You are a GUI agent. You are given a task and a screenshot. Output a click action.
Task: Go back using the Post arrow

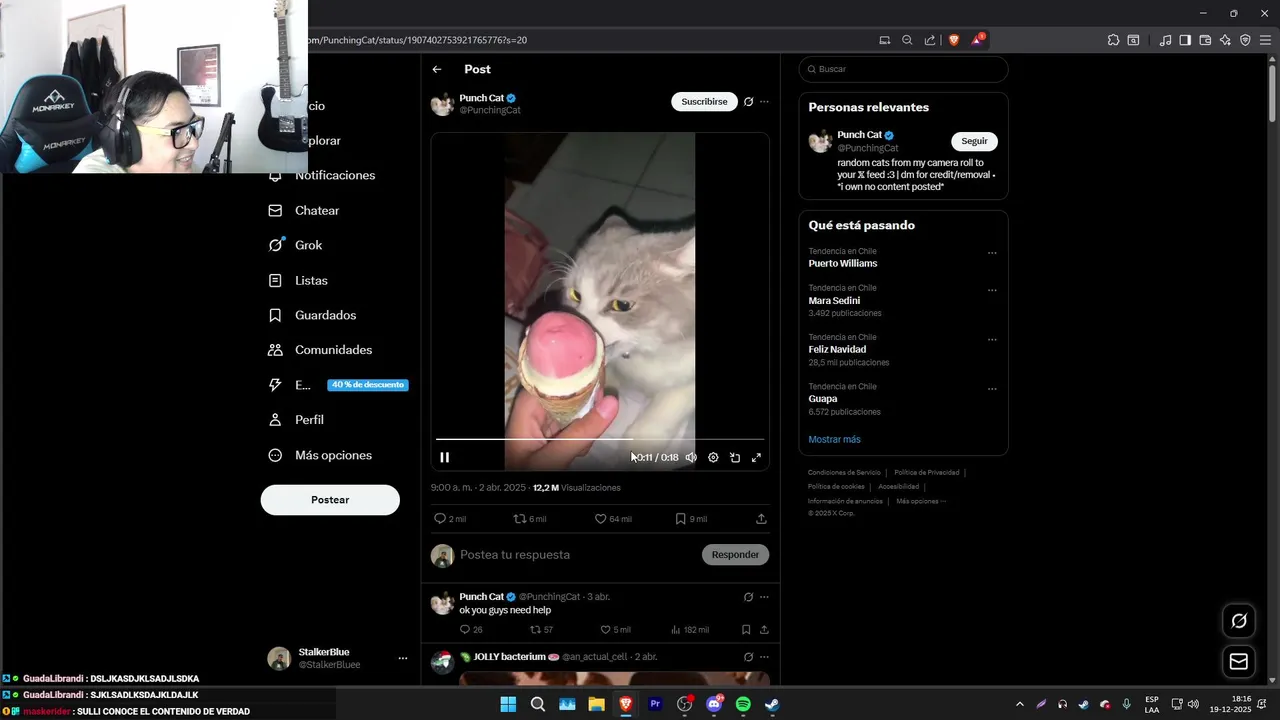(x=437, y=69)
